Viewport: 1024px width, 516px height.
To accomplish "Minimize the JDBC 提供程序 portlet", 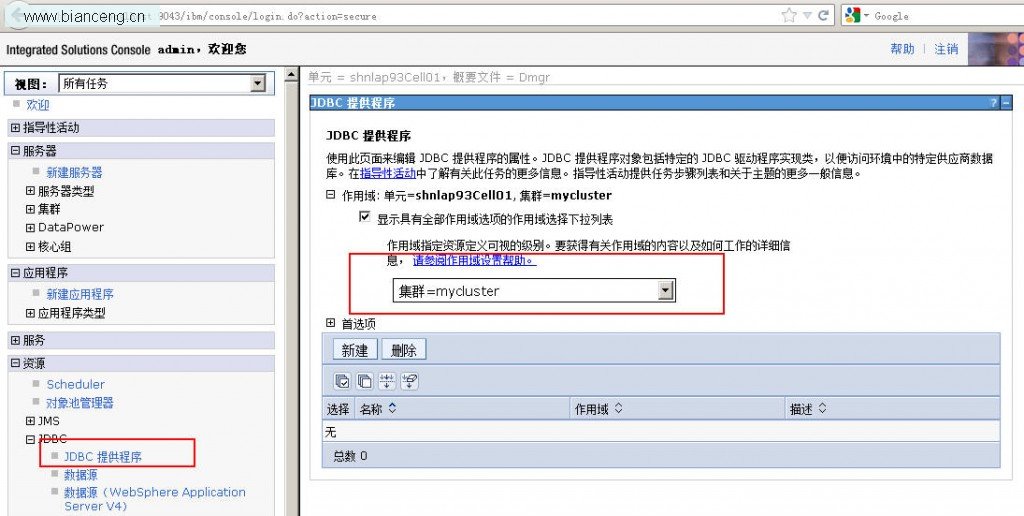I will coord(1006,103).
